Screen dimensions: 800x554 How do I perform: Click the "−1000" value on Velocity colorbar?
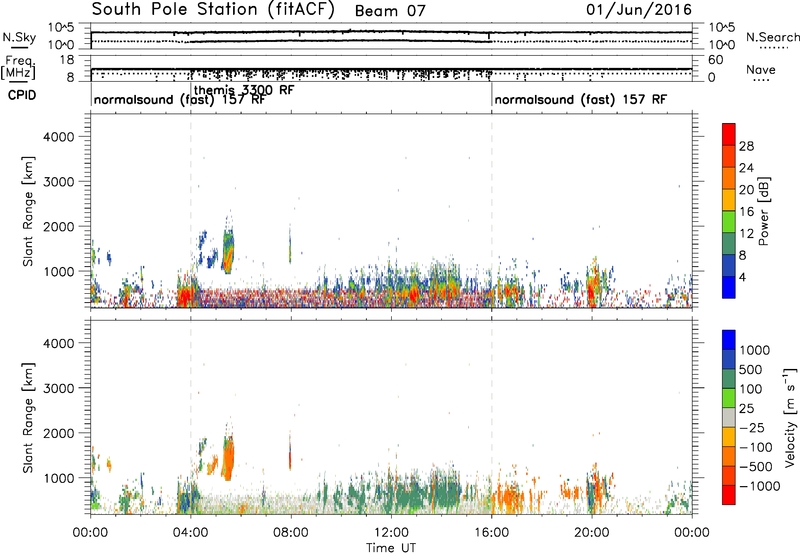coord(759,486)
